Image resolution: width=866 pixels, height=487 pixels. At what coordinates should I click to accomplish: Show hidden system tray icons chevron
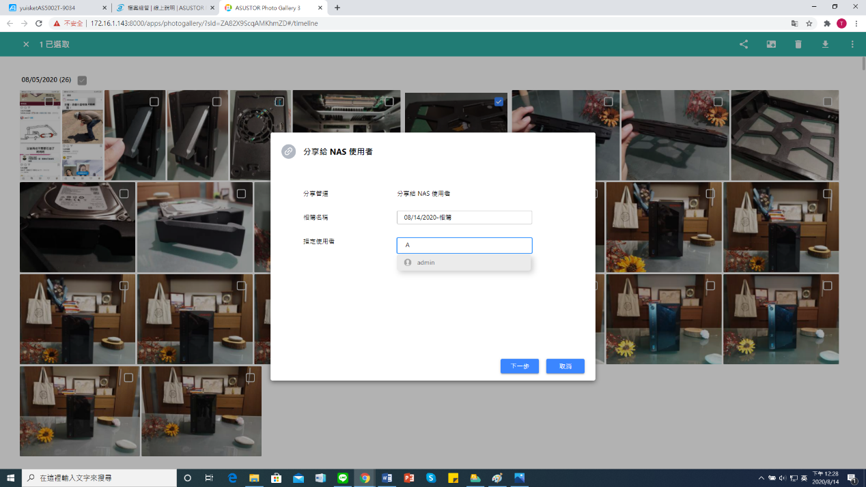761,478
